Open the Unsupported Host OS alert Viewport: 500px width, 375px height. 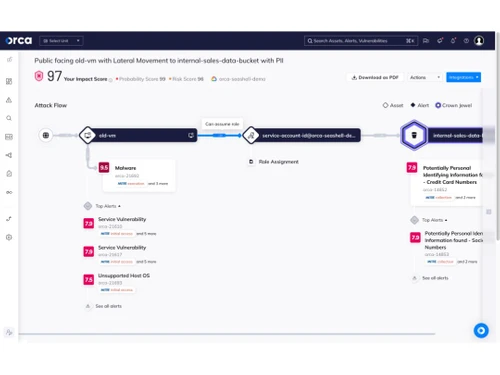(x=124, y=283)
